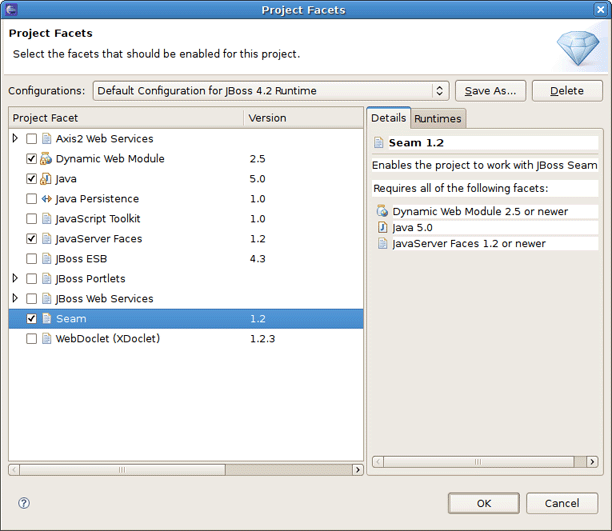Open the Configurations dropdown
The width and height of the screenshot is (612, 531).
270,91
